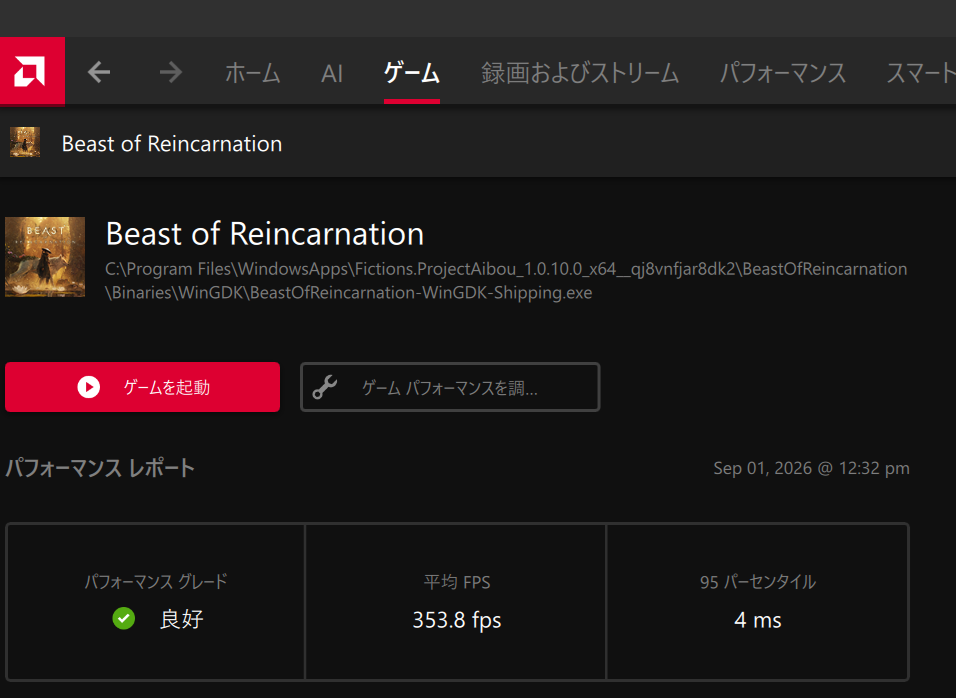
Task: Open ゲーム パフォーマンスを調... tuning button
Action: 450,387
